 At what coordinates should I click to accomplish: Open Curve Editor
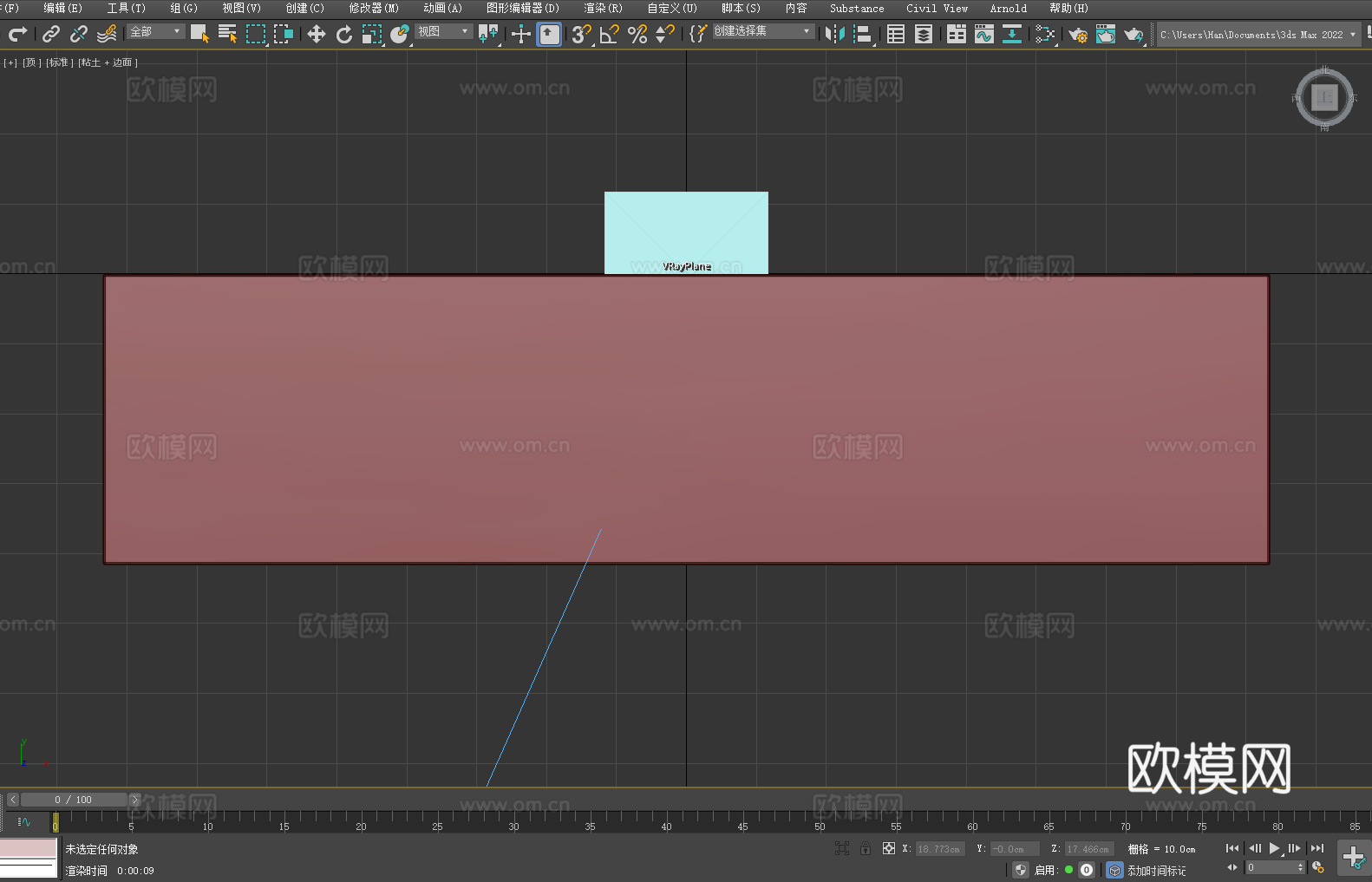(x=984, y=34)
